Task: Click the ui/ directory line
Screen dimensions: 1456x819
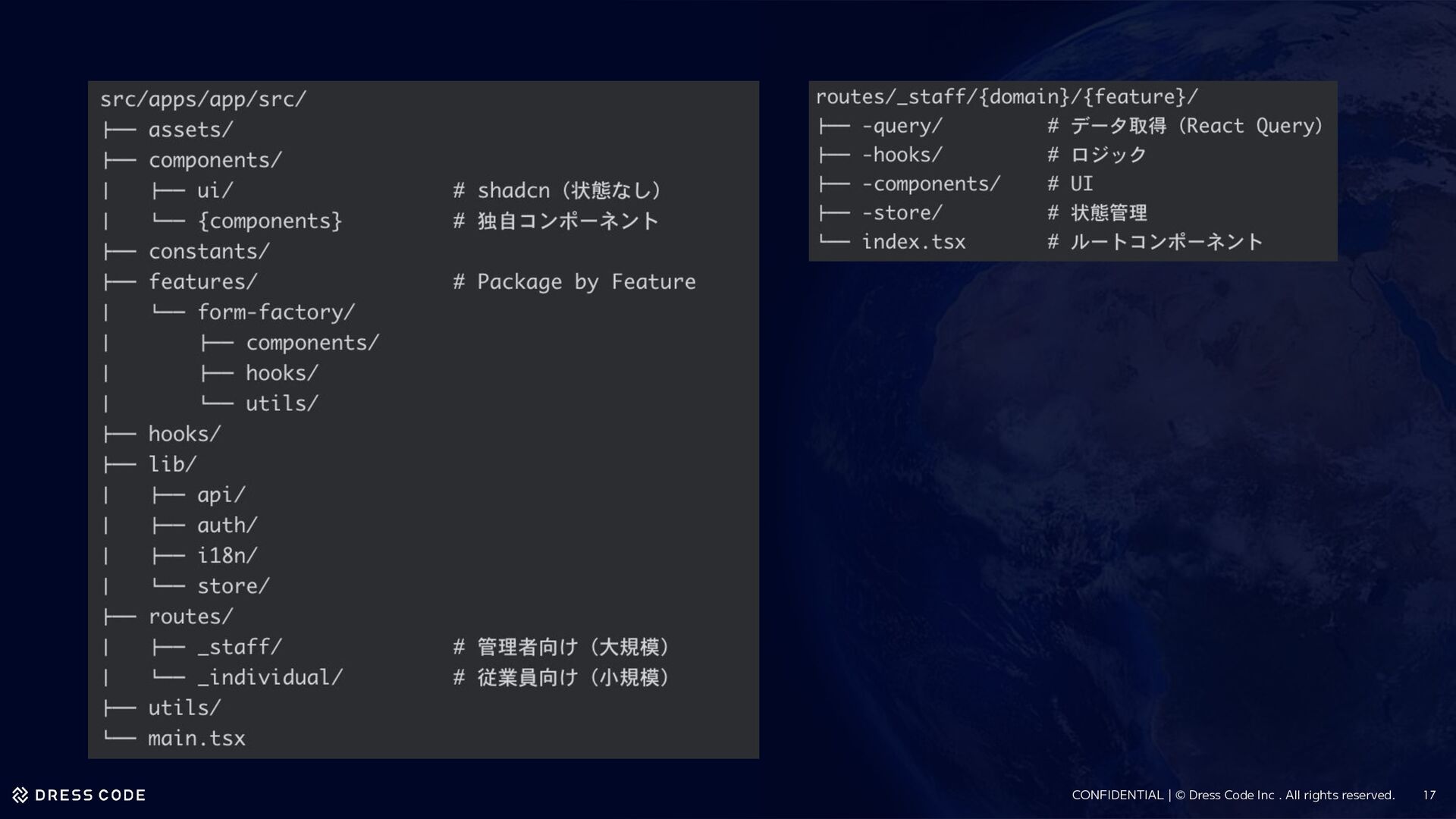Action: 215,190
